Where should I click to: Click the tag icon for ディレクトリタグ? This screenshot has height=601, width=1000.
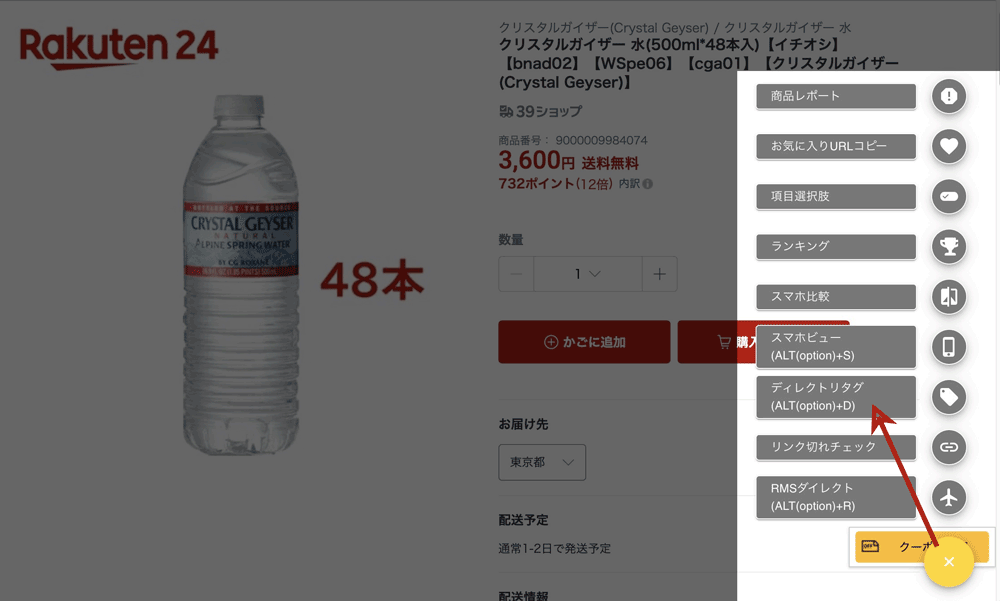[948, 397]
